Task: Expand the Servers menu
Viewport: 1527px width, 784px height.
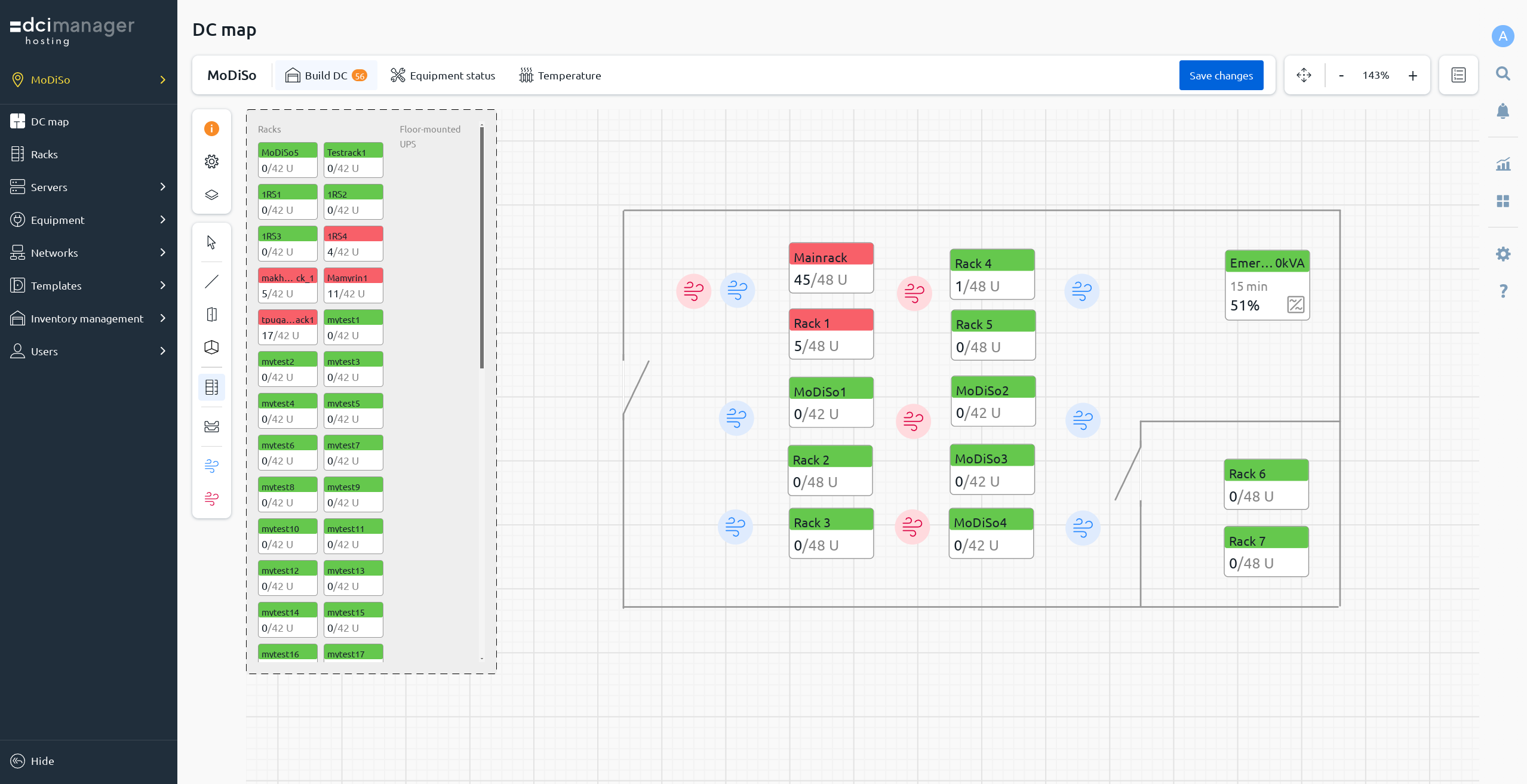Action: (88, 187)
